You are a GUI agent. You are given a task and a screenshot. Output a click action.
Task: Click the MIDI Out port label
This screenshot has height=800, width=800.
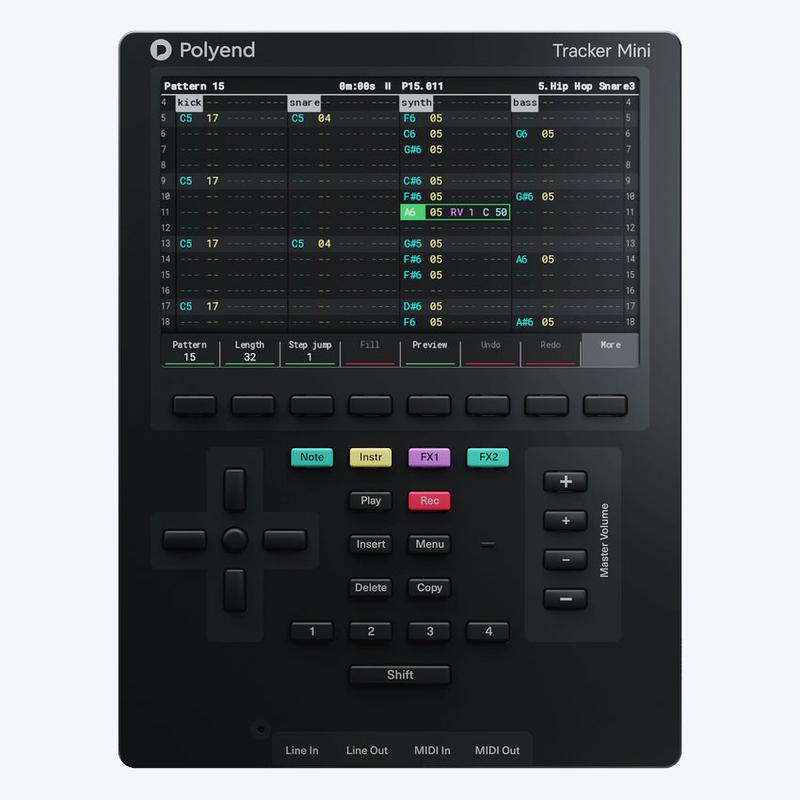pos(497,751)
